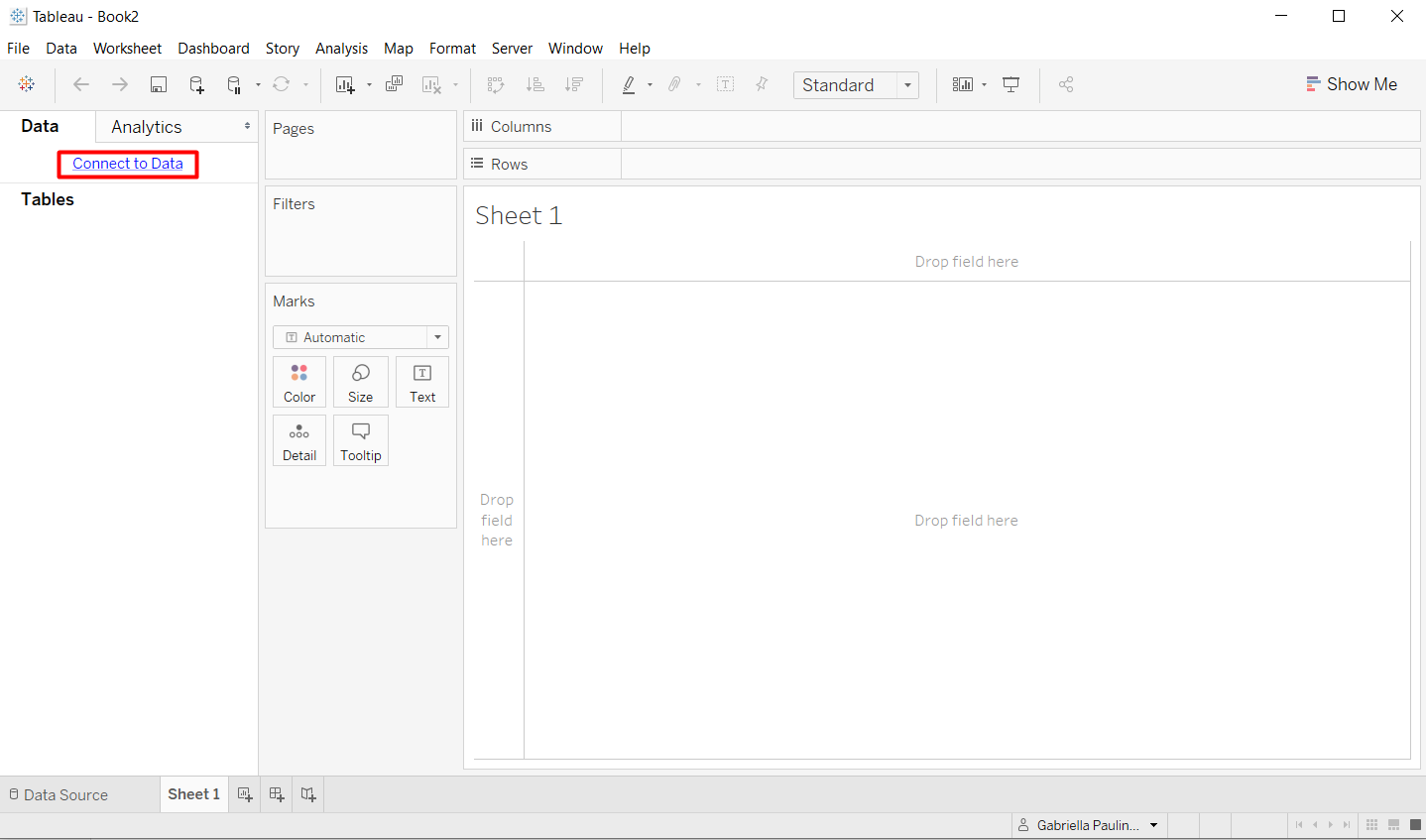Open the Sort Ascending toolbar icon
This screenshot has width=1426, height=840.
tap(535, 84)
